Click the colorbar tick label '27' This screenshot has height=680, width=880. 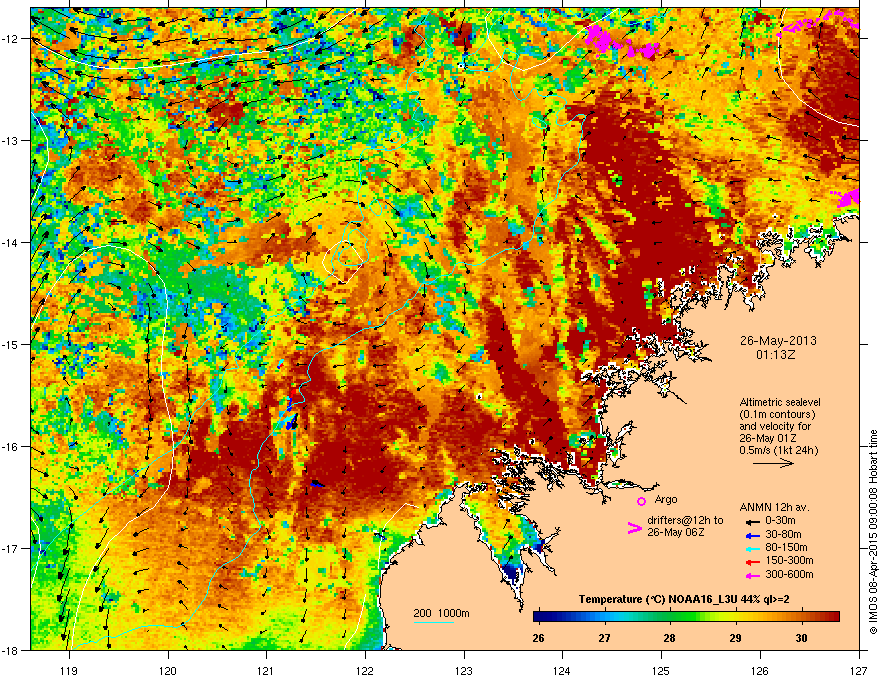[x=604, y=638]
